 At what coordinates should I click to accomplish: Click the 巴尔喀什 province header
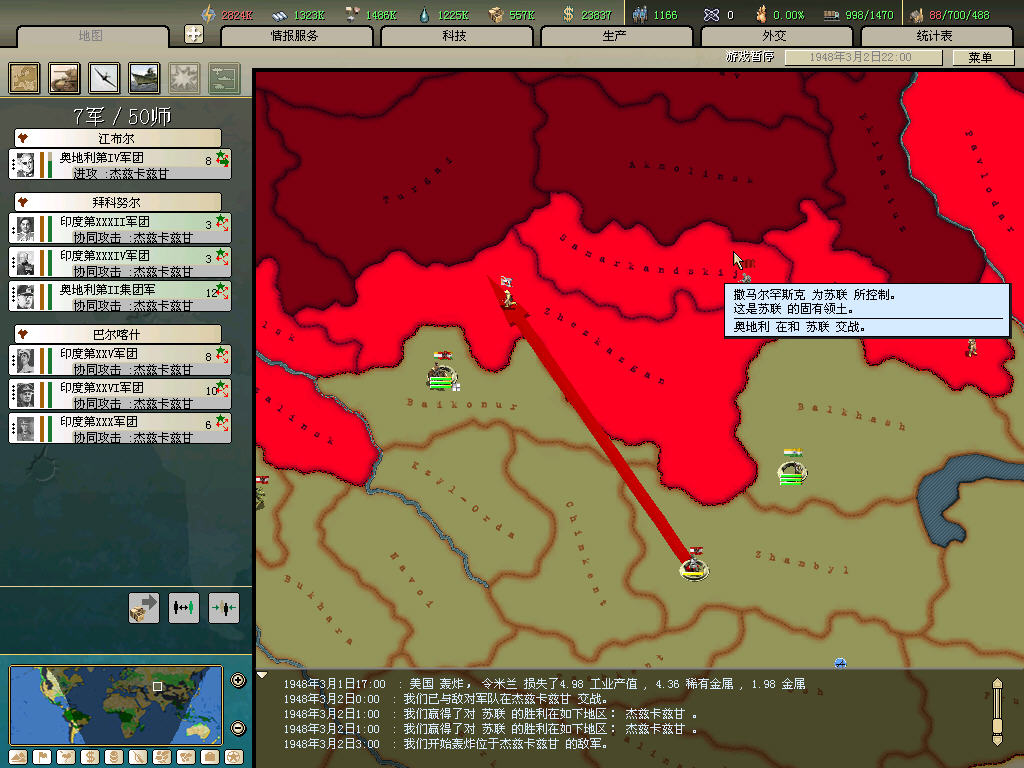tap(118, 334)
